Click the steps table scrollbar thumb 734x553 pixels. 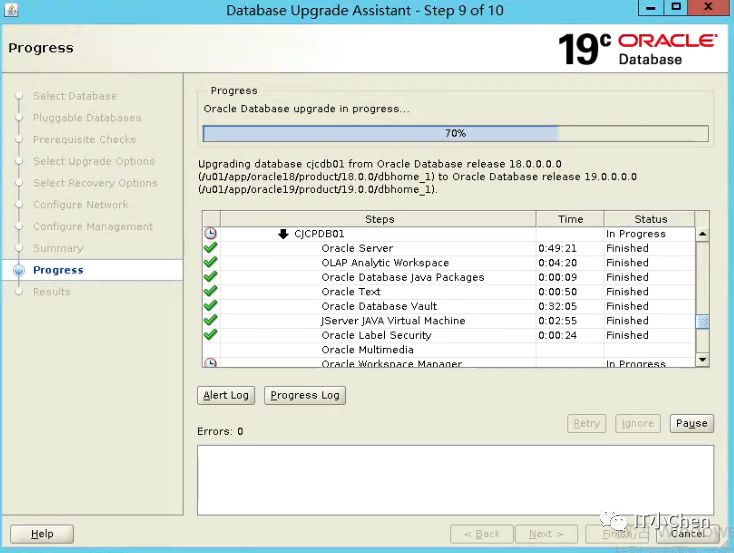pyautogui.click(x=702, y=321)
